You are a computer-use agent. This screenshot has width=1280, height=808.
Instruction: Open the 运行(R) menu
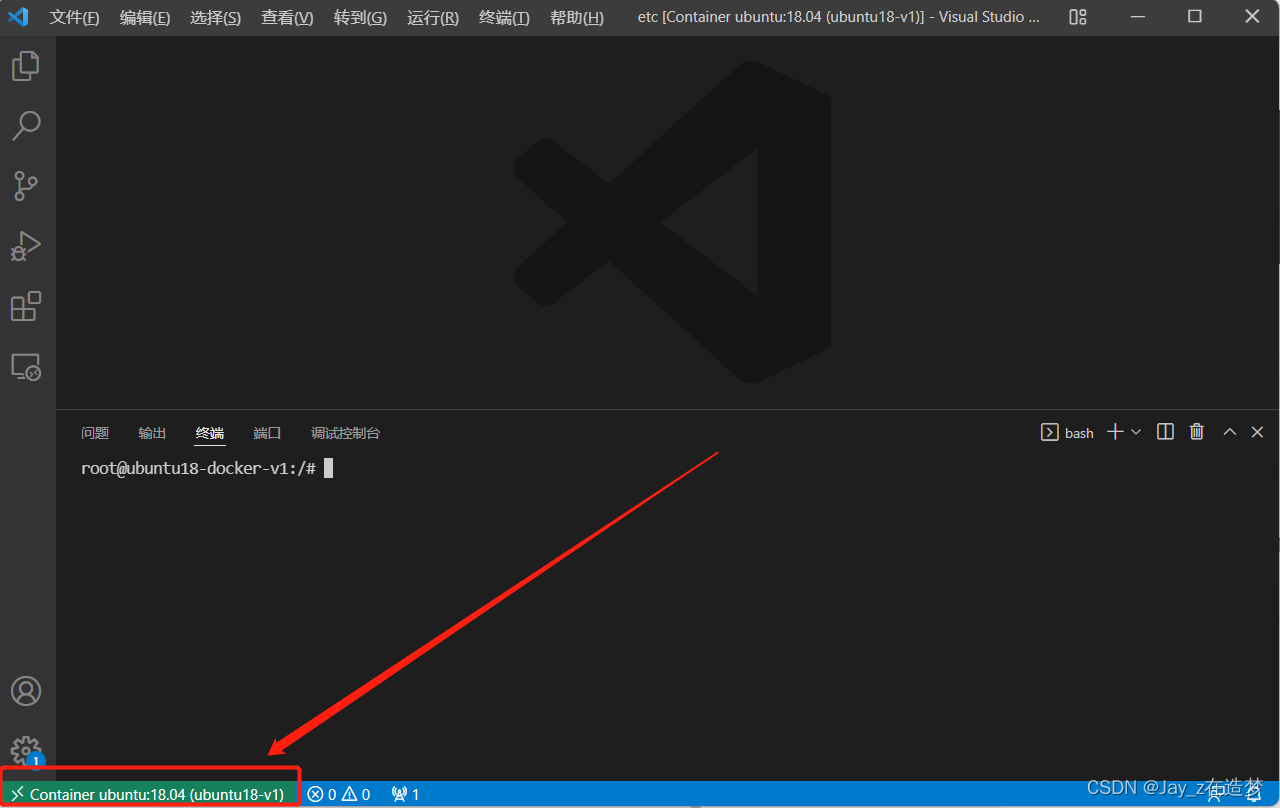(433, 18)
